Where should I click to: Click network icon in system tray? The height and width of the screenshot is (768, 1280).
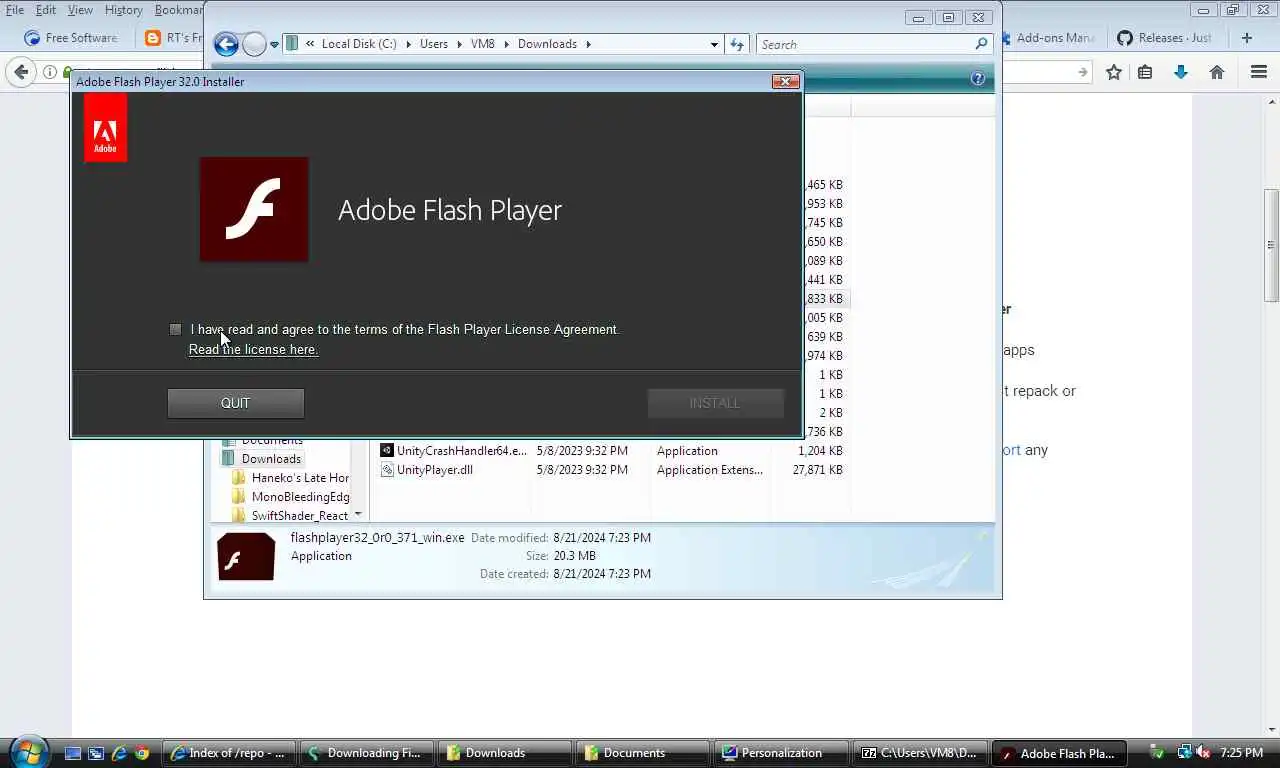tap(1185, 752)
